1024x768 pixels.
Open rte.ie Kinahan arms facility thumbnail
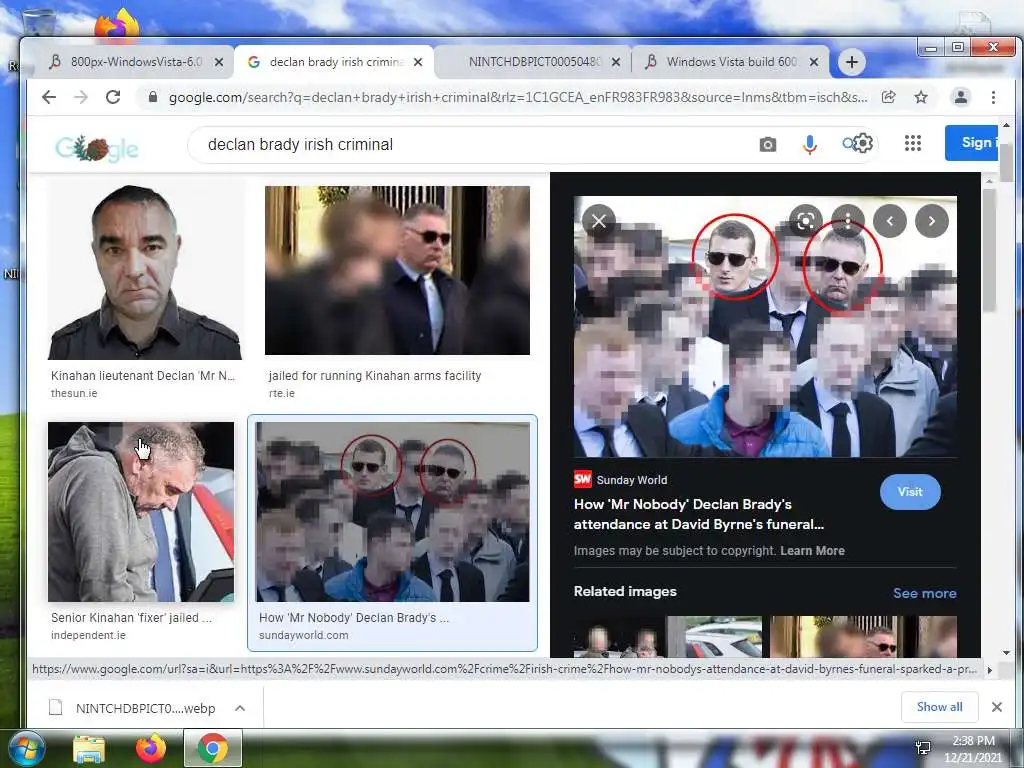(397, 270)
